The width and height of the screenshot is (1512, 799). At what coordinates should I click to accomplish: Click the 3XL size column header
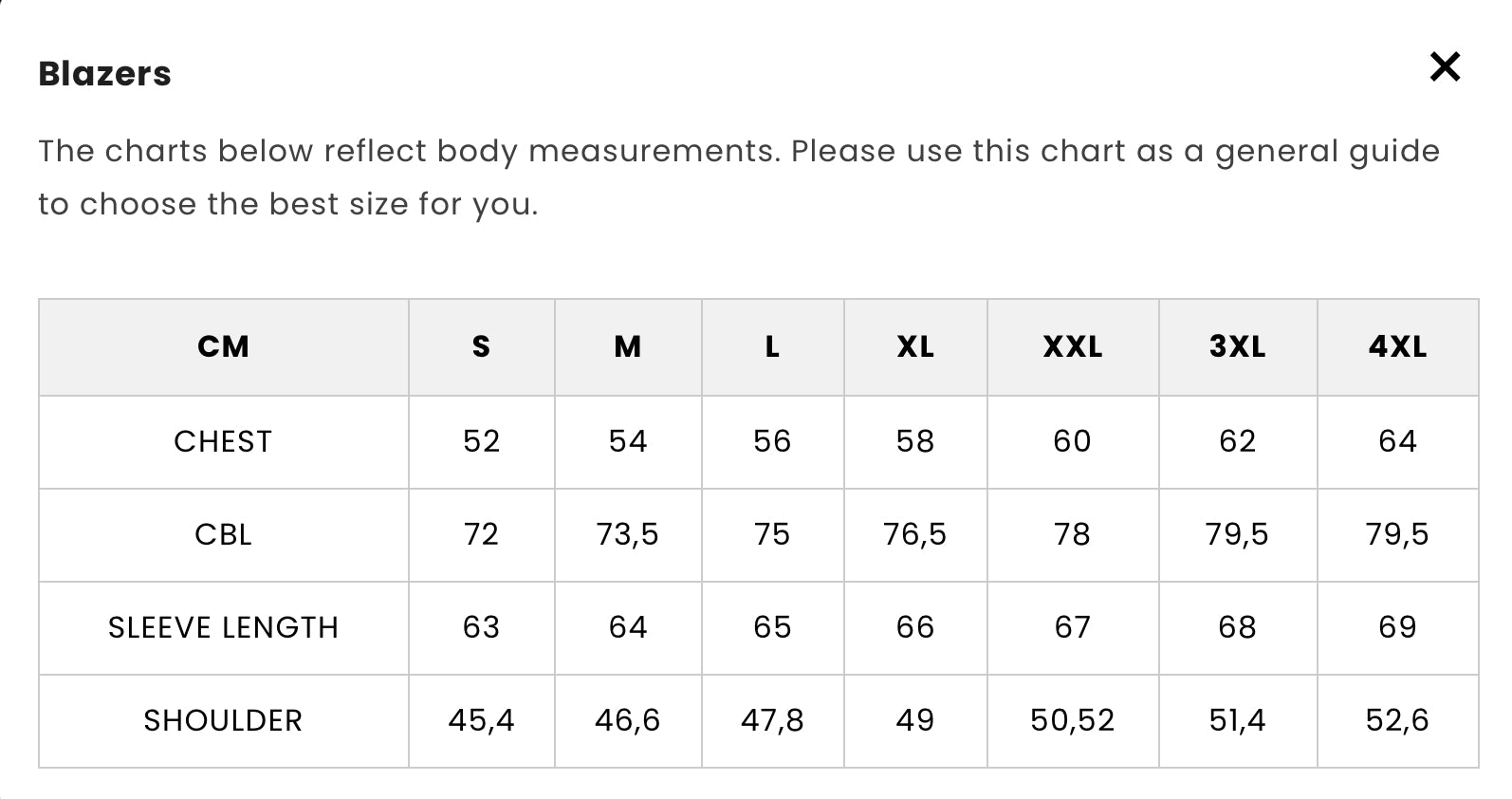coord(1237,347)
